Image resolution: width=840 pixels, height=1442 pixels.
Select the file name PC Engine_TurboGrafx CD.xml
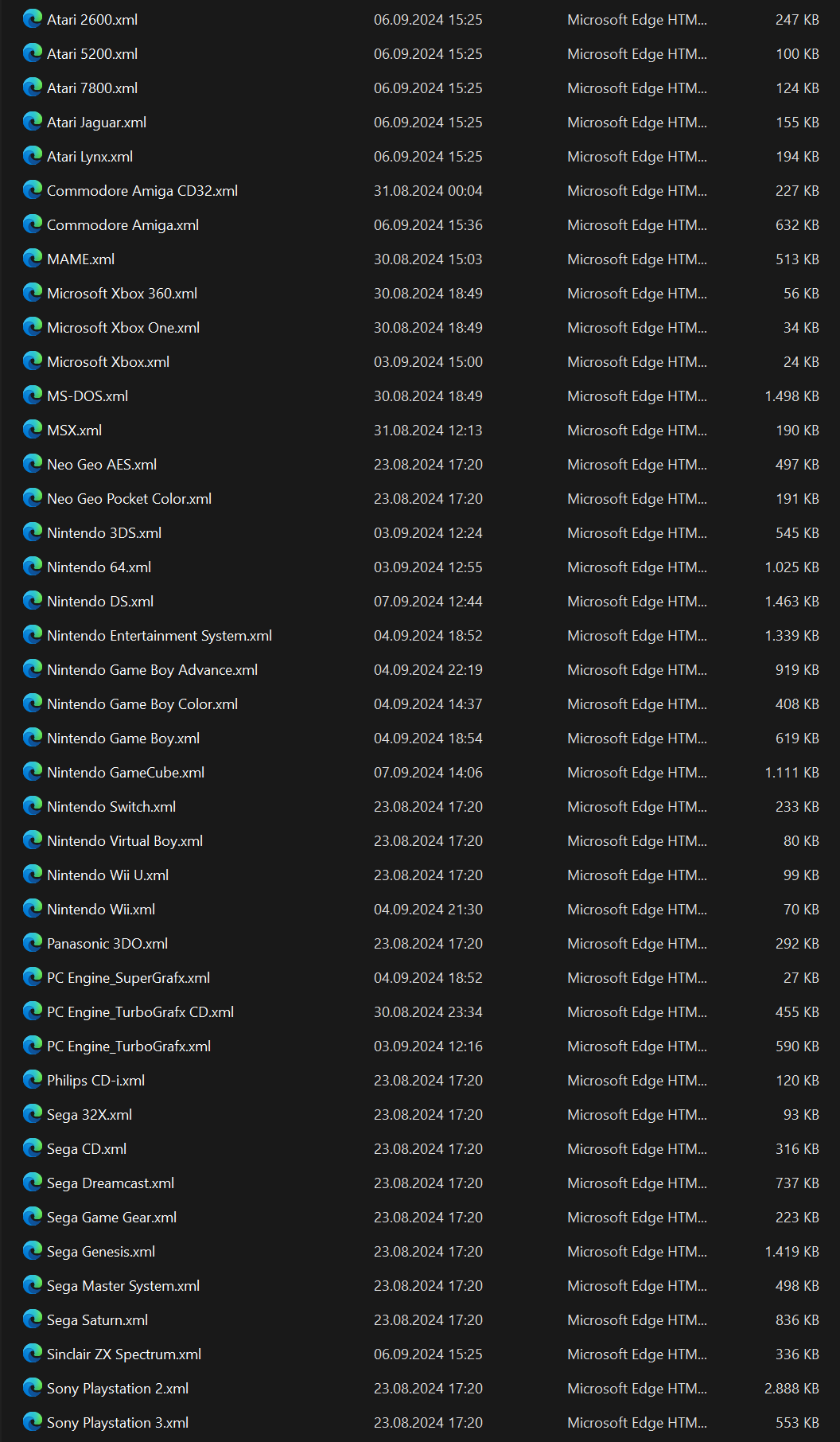(x=140, y=1012)
